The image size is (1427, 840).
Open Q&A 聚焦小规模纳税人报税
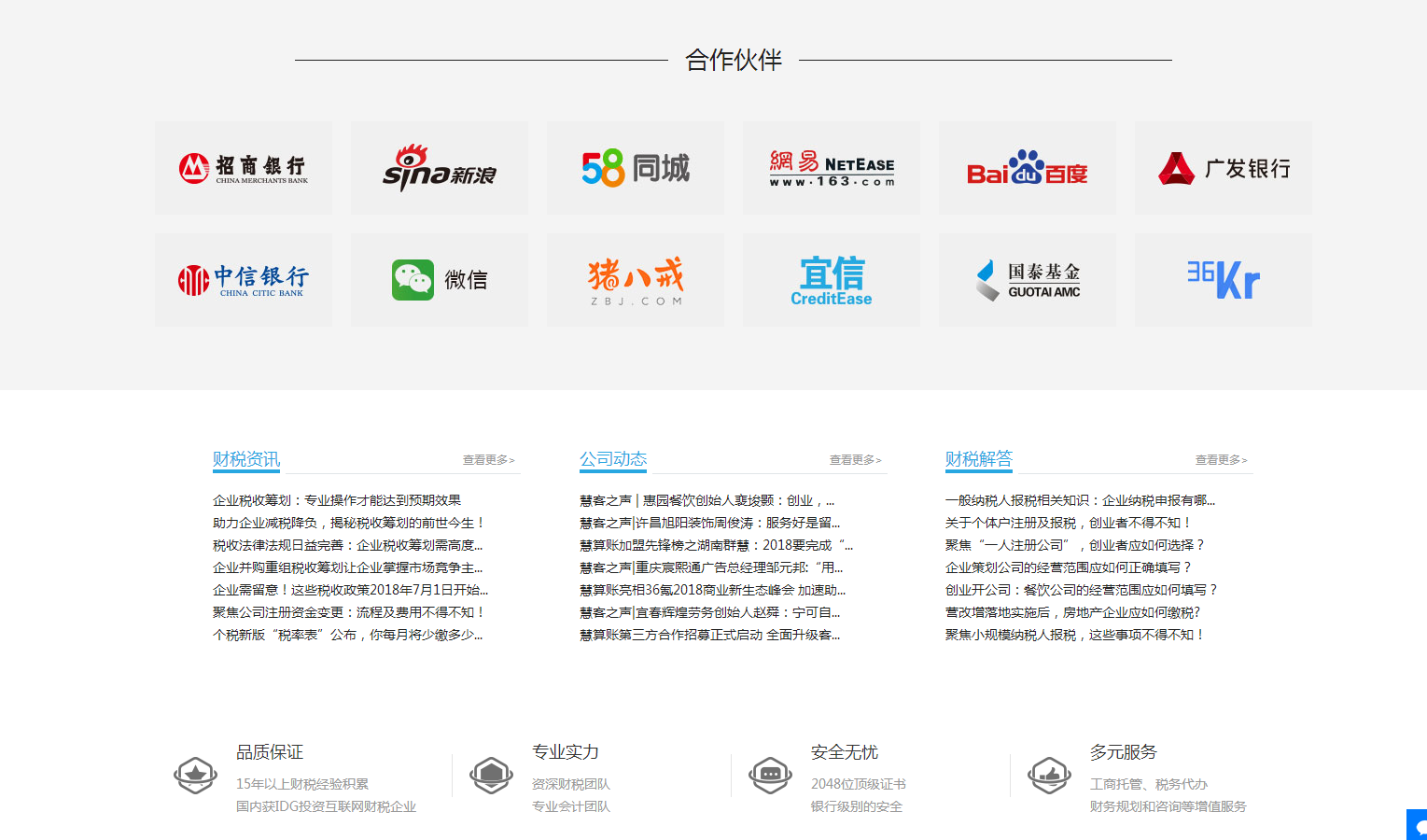1076,635
